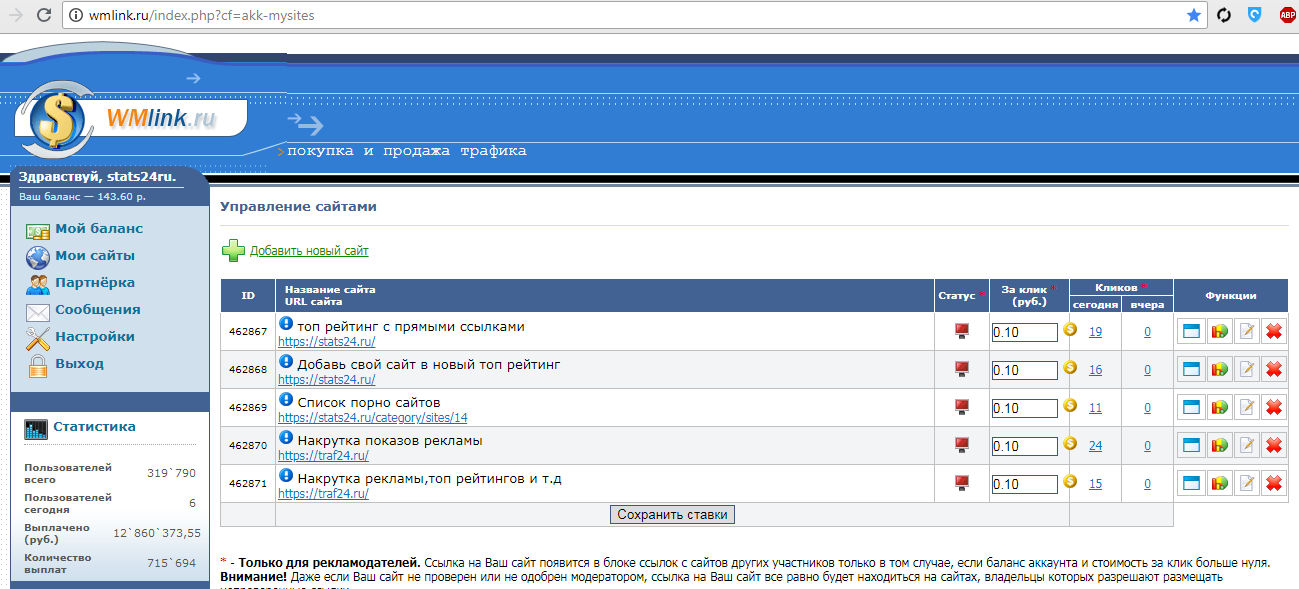Click the green plus add-site icon

[x=233, y=251]
